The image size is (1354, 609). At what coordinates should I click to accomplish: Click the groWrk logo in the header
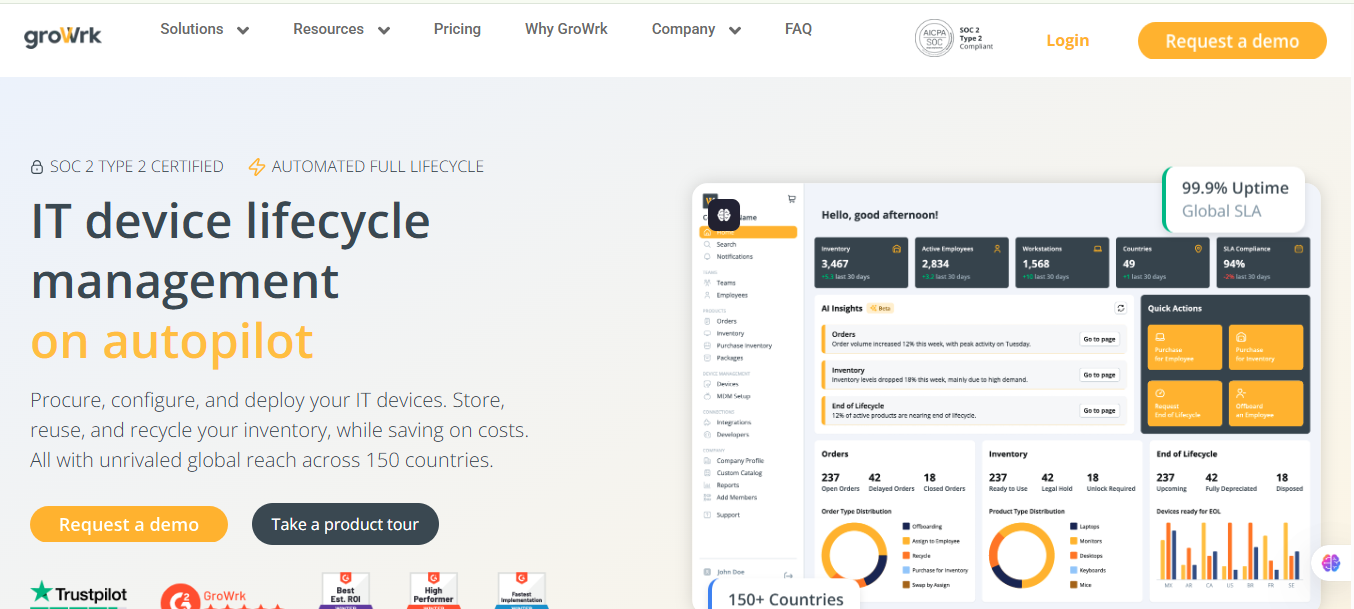tap(63, 36)
